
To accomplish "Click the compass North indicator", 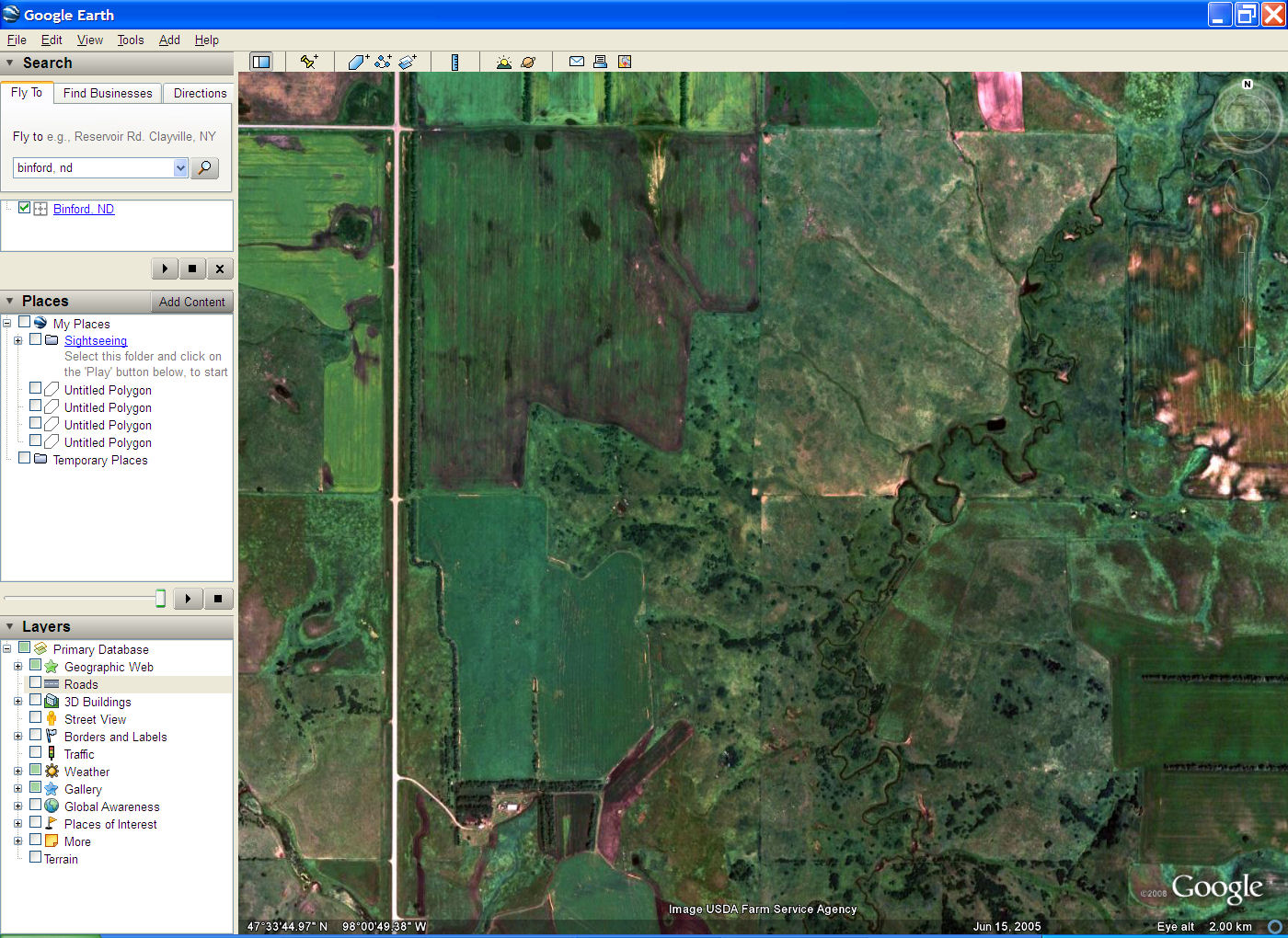I will (x=1248, y=84).
